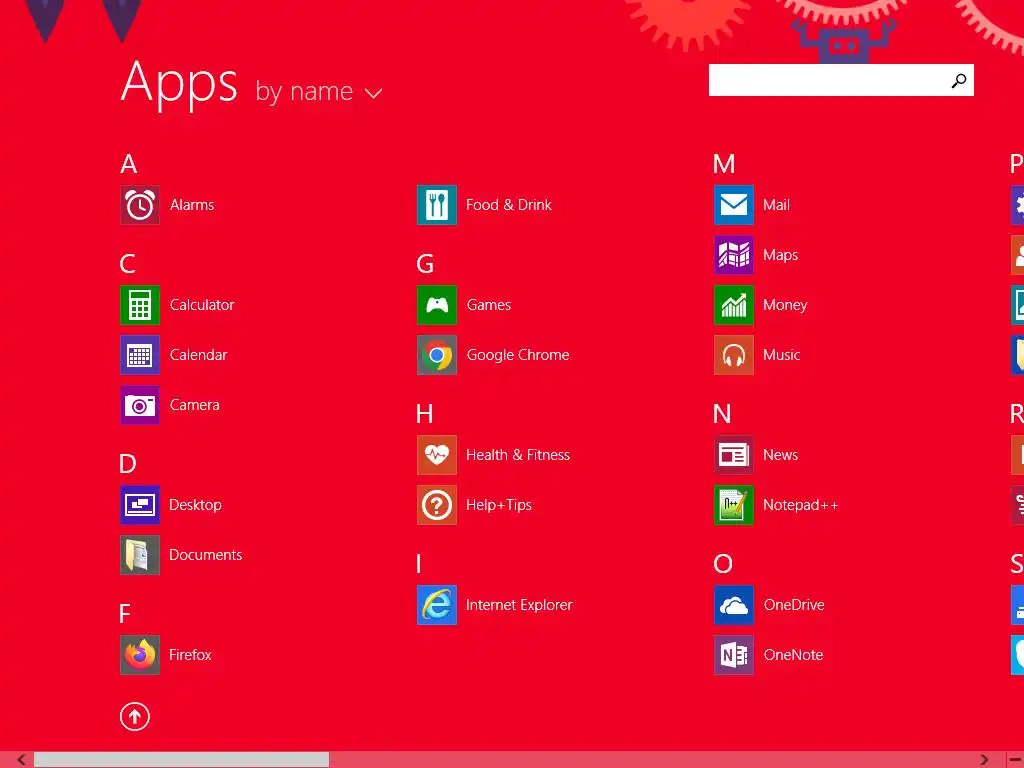Launch the Notepad++ icon
The width and height of the screenshot is (1024, 768).
[734, 505]
